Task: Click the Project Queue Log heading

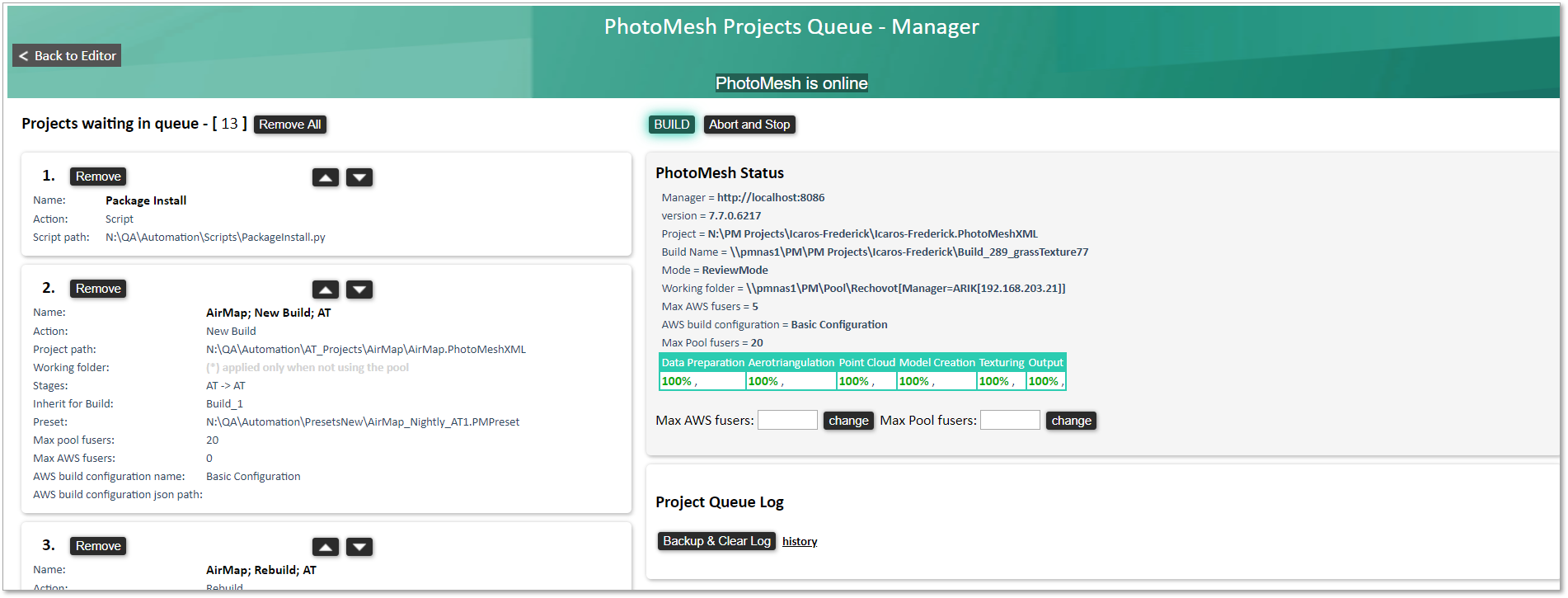Action: click(720, 501)
